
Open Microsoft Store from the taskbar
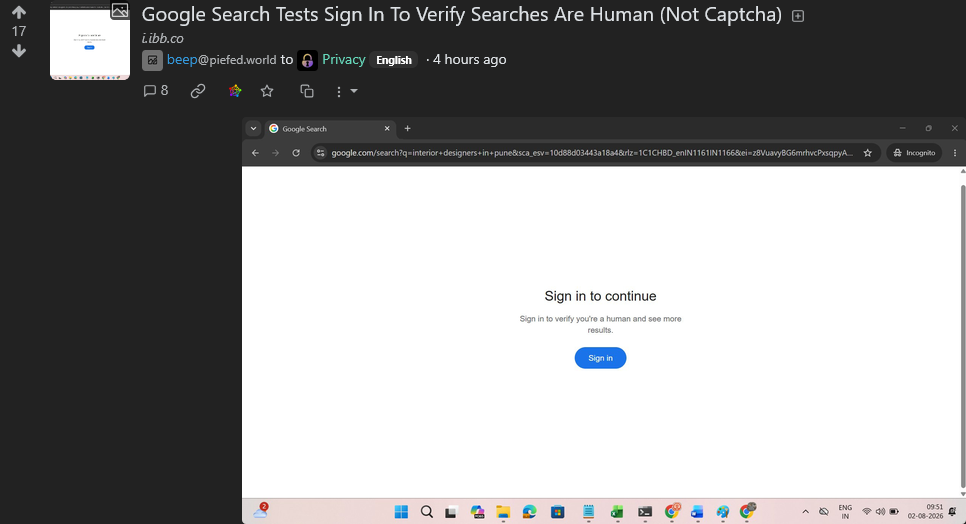pyautogui.click(x=558, y=512)
